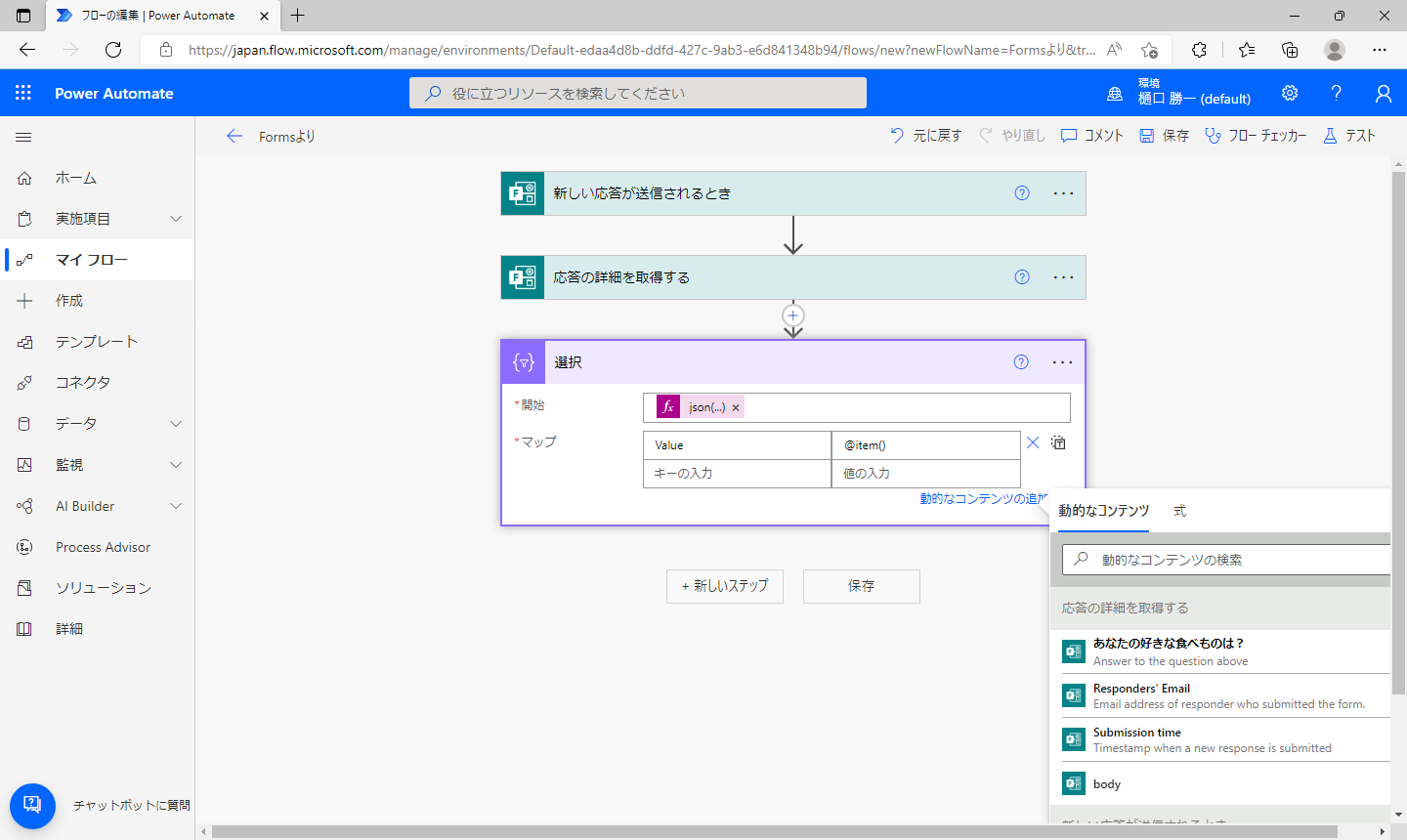Open the Power Automate app launcher grid
This screenshot has height=840, width=1407.
23,93
